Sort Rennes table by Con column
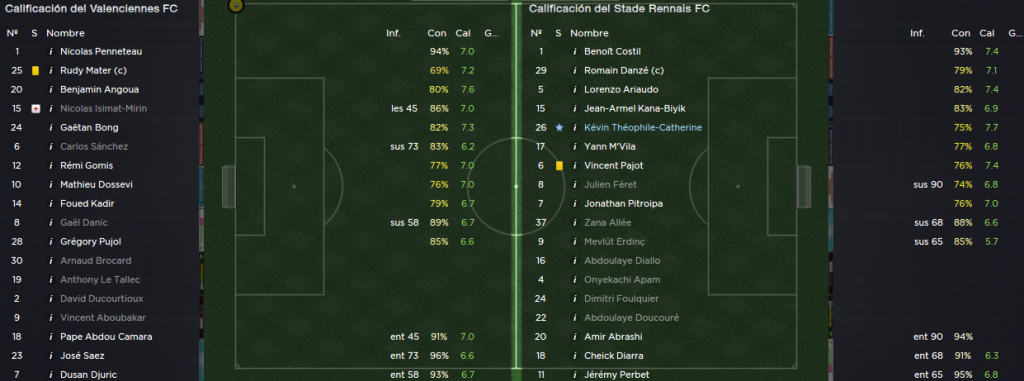Image resolution: width=1024 pixels, height=381 pixels. pos(961,33)
